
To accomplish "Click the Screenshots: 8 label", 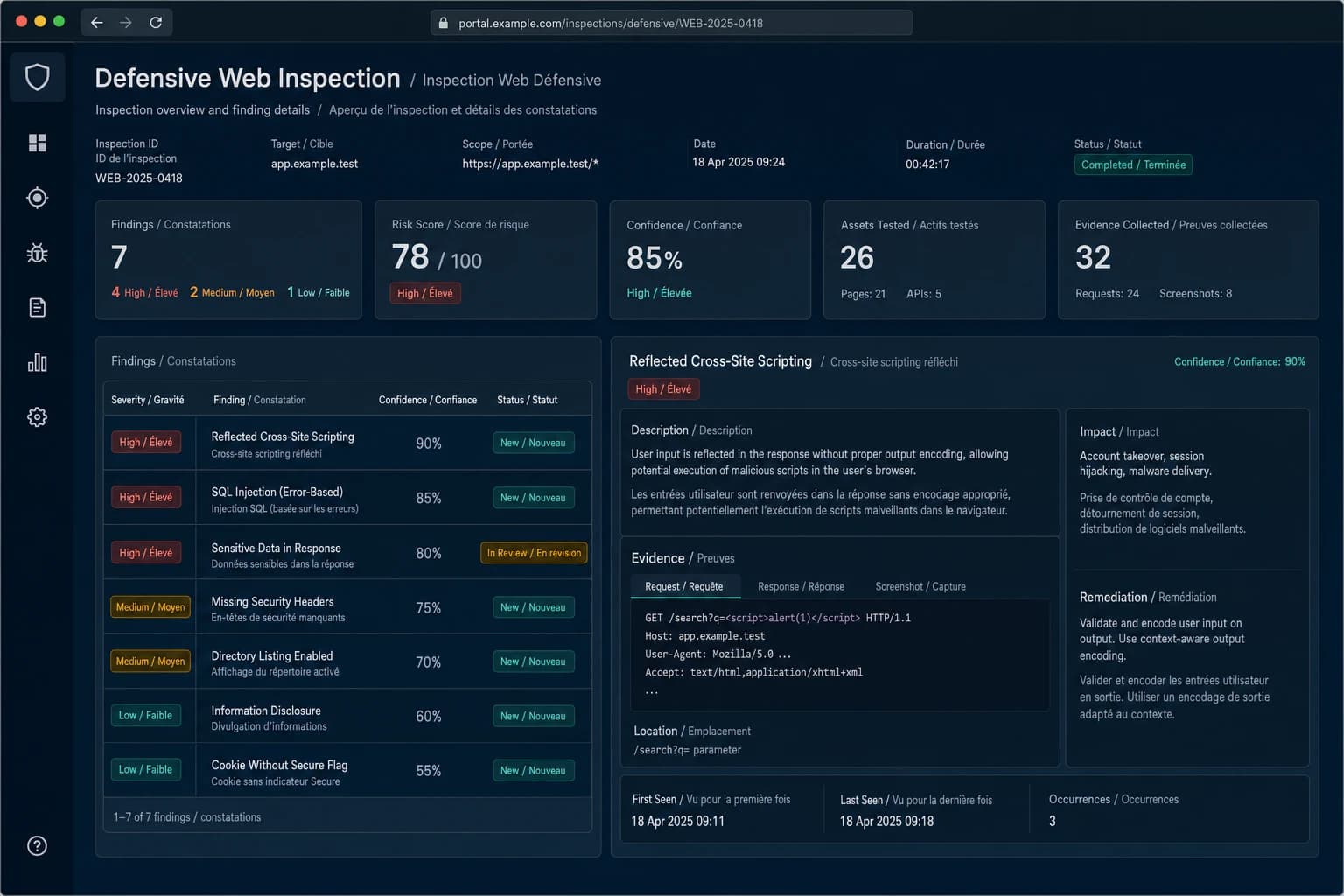I will [x=1195, y=294].
